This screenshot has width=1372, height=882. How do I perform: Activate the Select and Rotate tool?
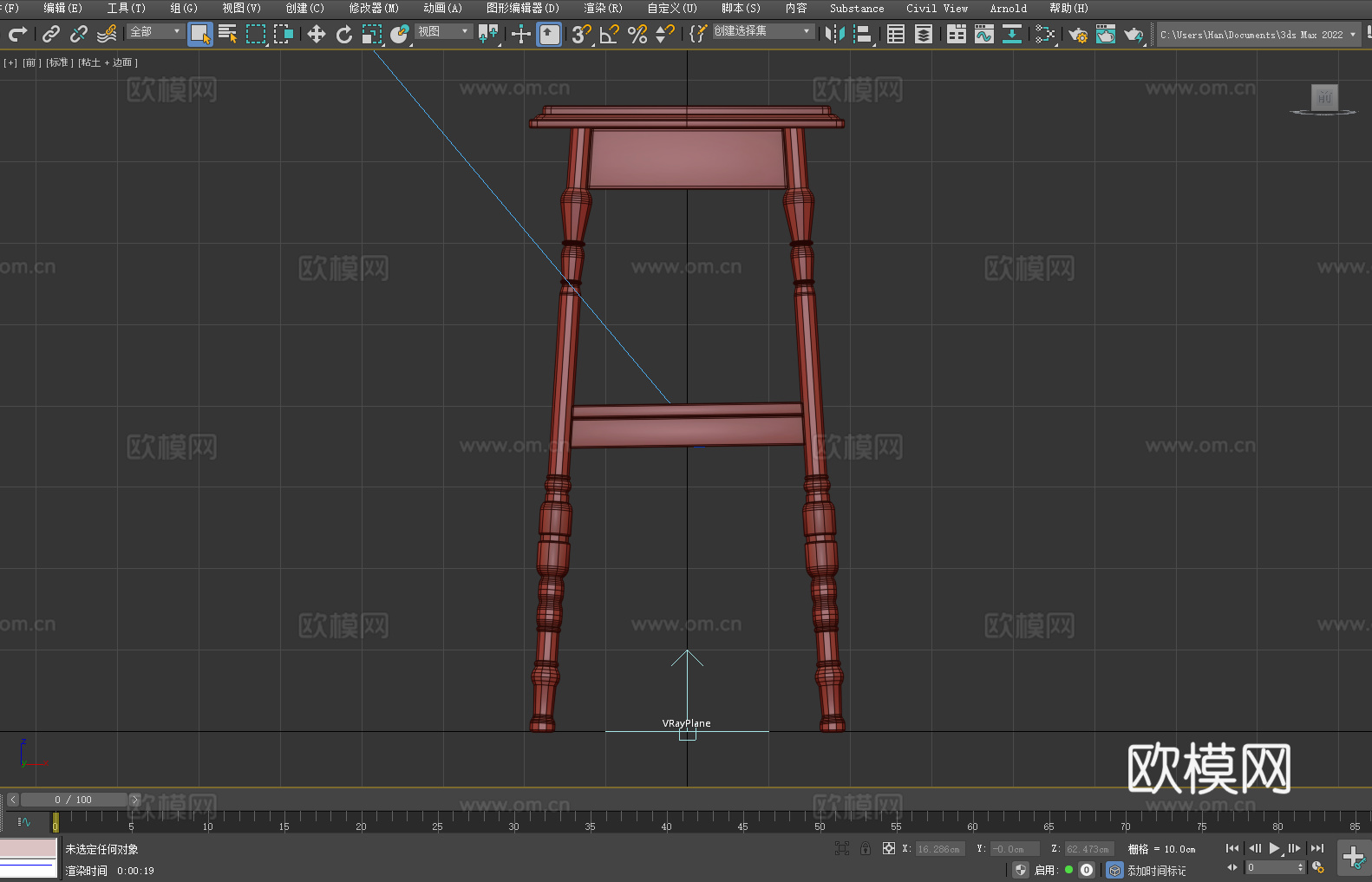coord(344,34)
